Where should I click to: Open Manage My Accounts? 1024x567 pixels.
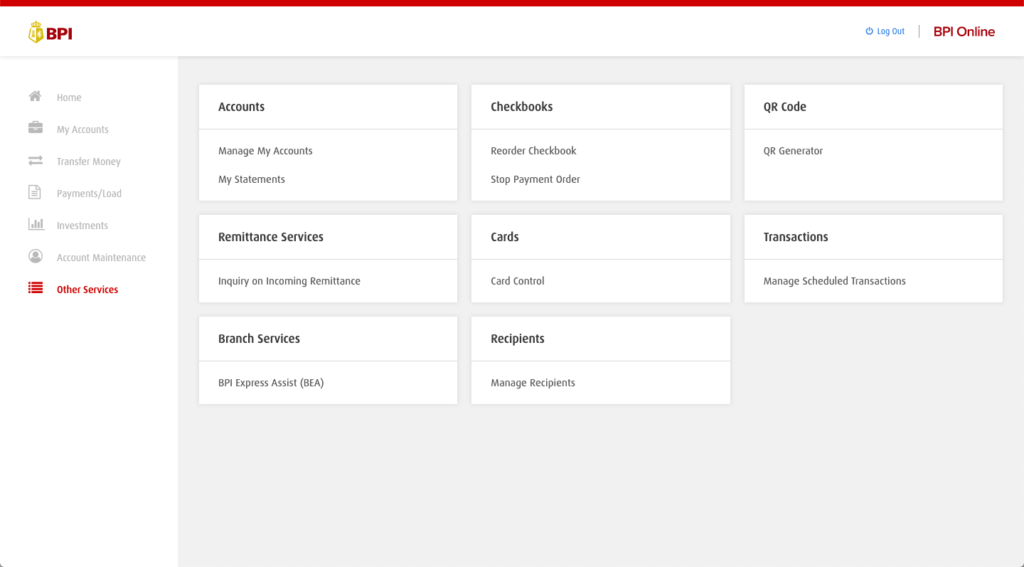[265, 151]
